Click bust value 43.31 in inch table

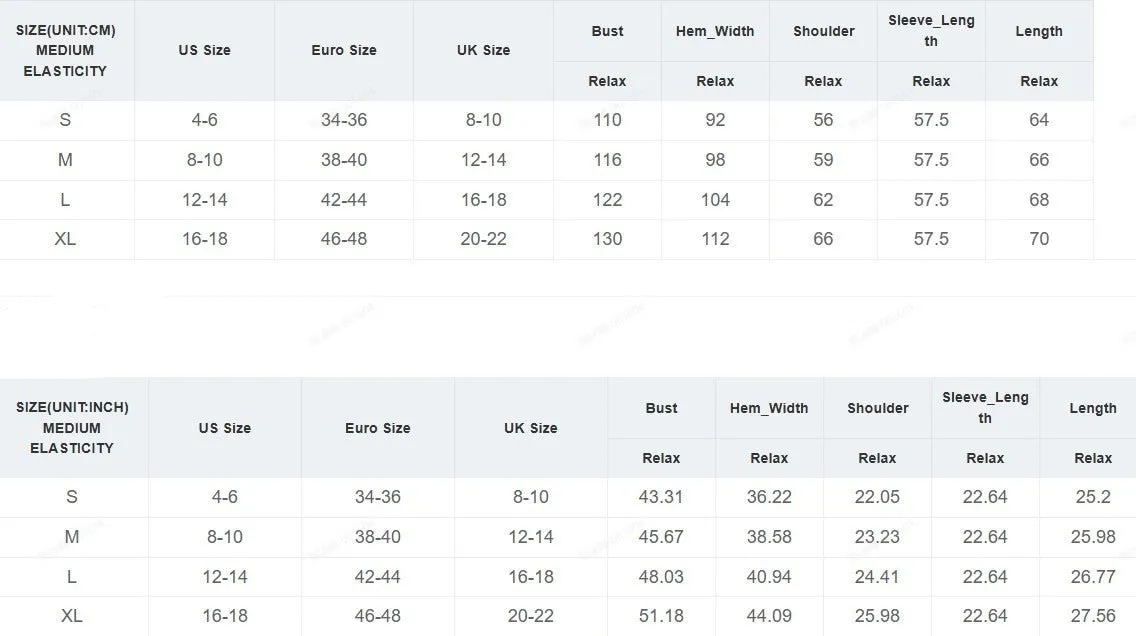661,497
